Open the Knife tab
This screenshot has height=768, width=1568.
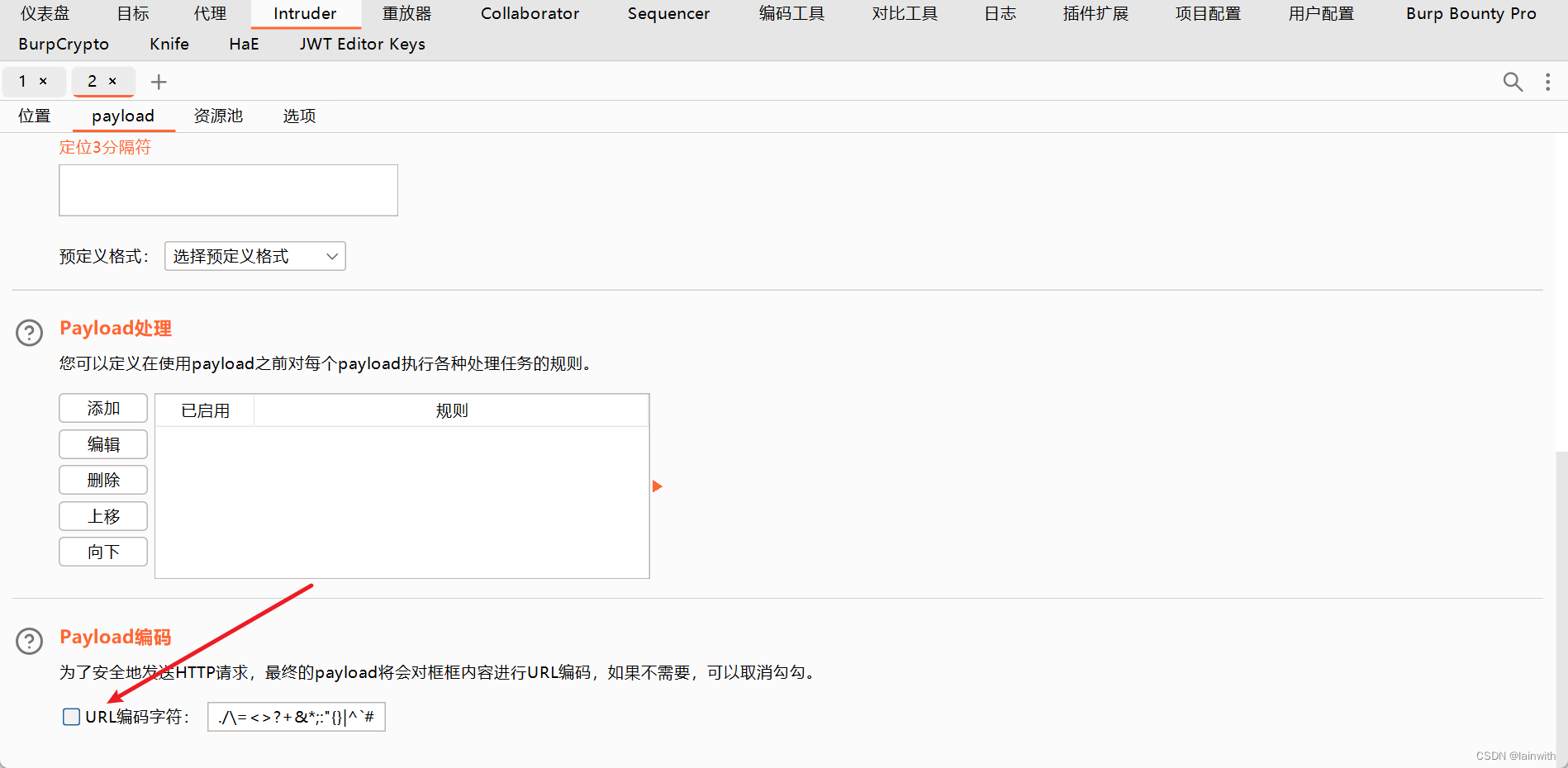(x=169, y=45)
